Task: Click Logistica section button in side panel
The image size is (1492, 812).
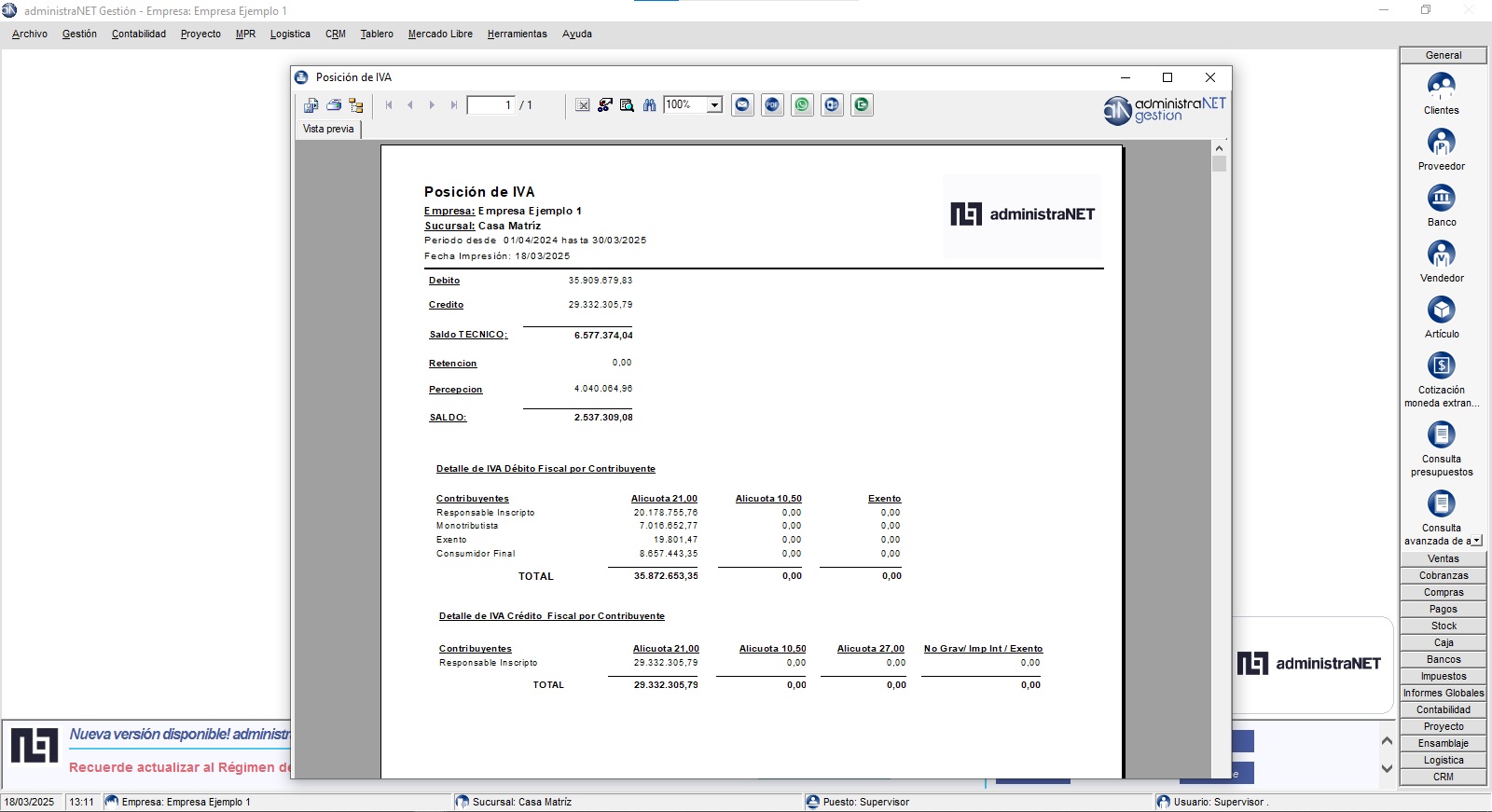Action: tap(1444, 760)
